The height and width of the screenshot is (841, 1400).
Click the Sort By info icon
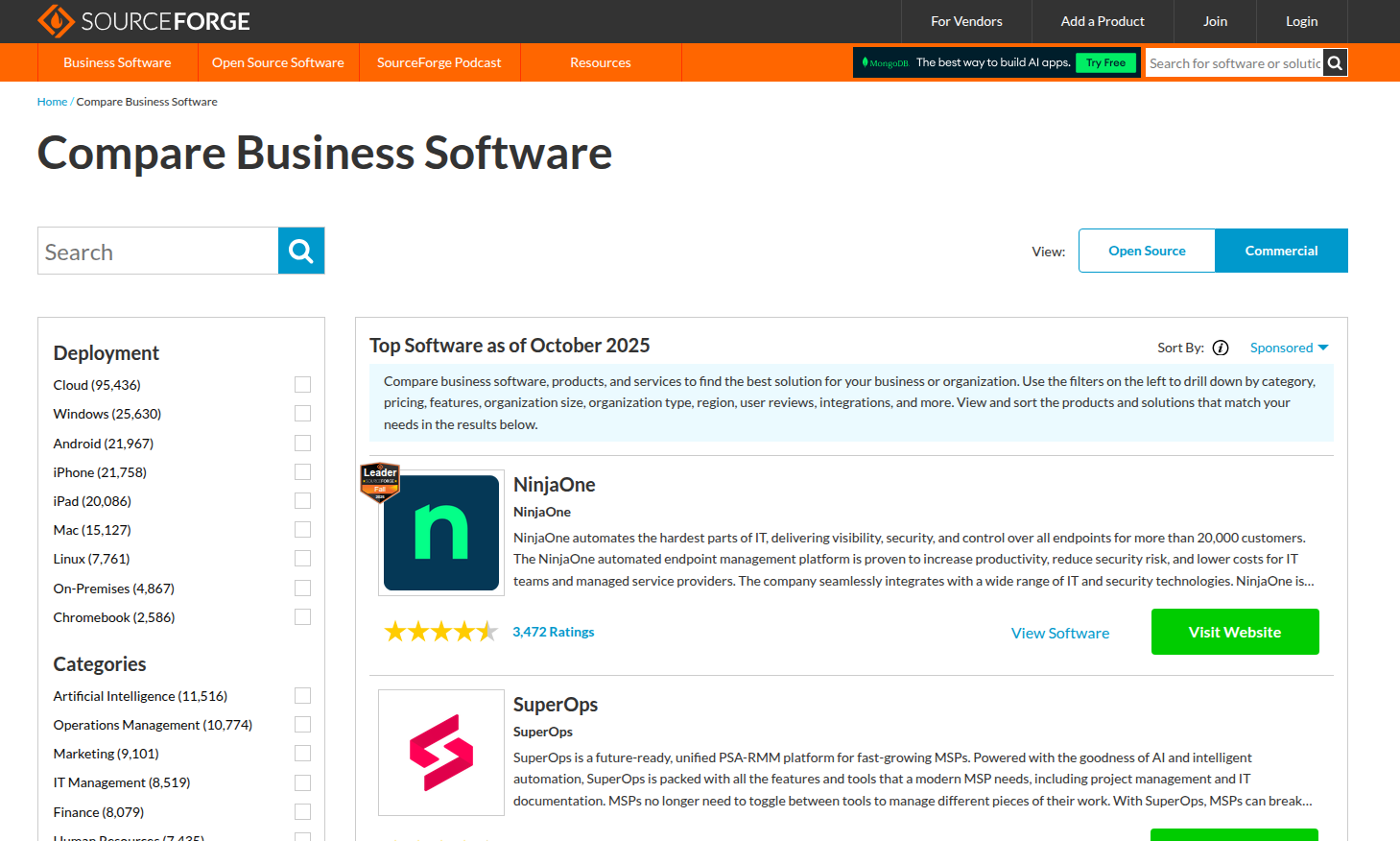[1221, 348]
